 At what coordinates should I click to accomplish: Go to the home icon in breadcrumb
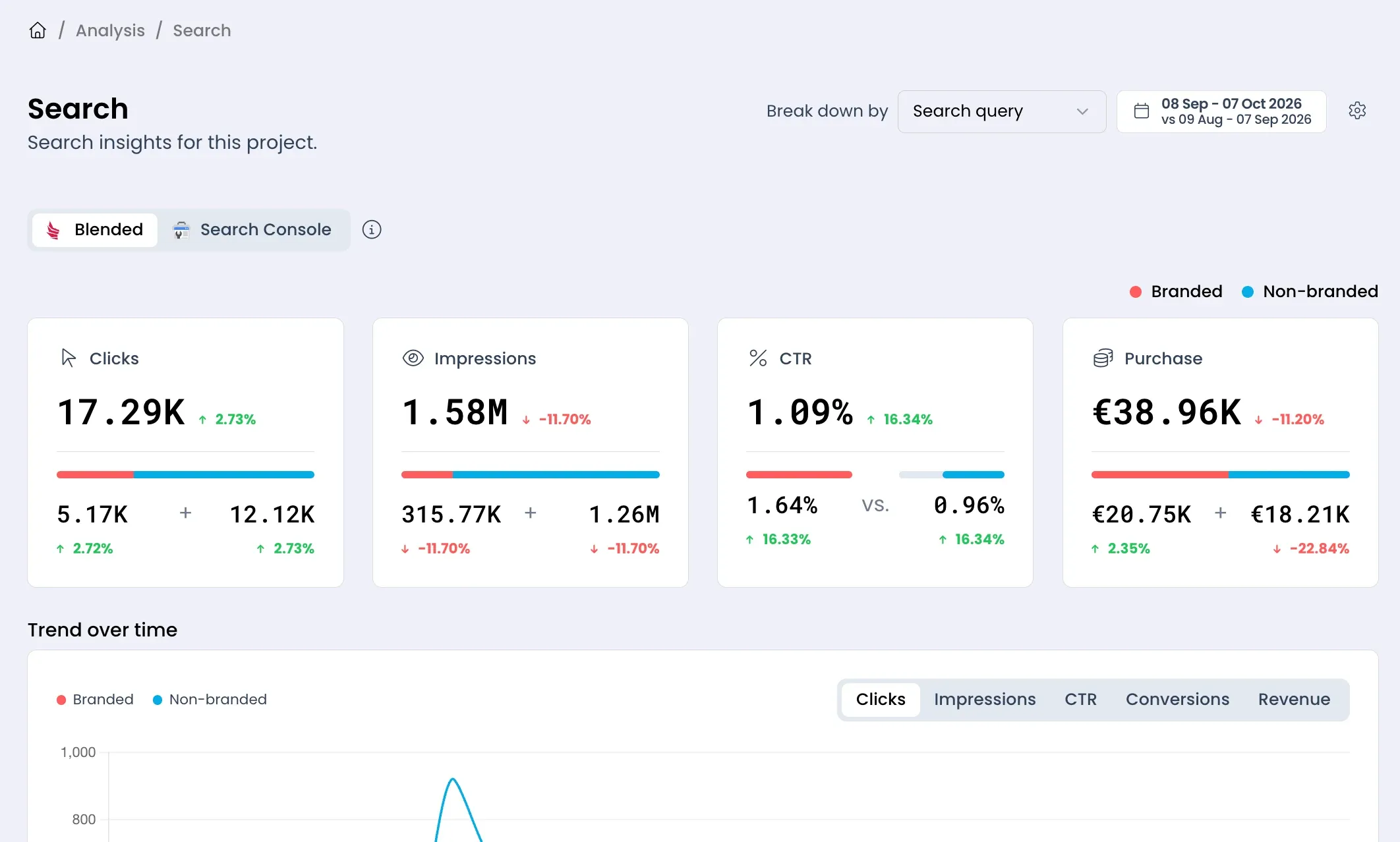click(38, 30)
